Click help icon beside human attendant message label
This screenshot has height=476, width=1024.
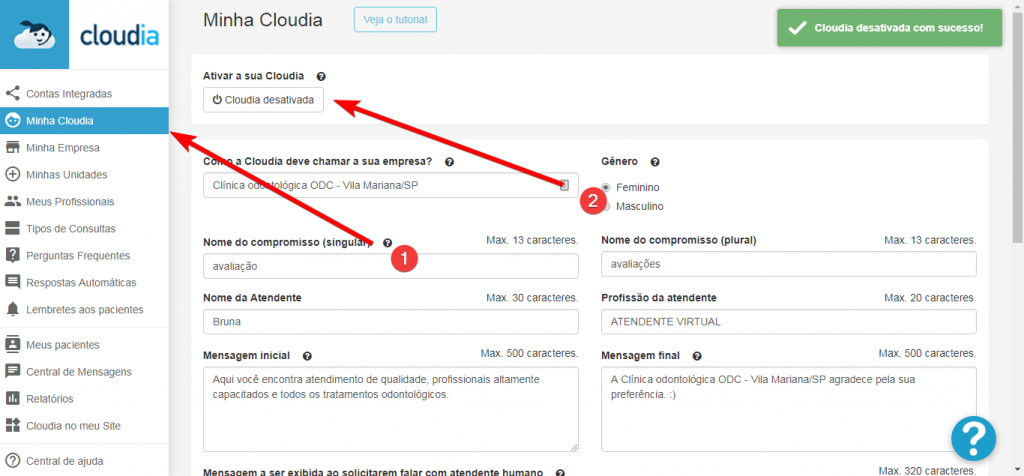coord(560,473)
